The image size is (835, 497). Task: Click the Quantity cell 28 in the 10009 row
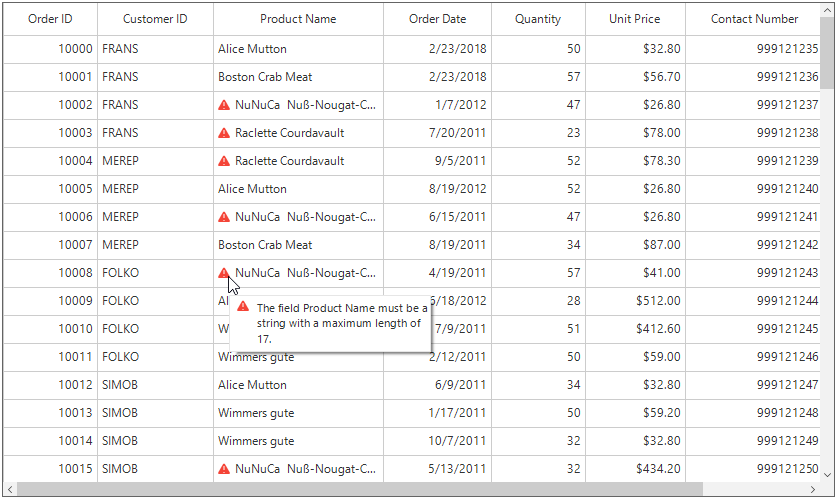538,301
